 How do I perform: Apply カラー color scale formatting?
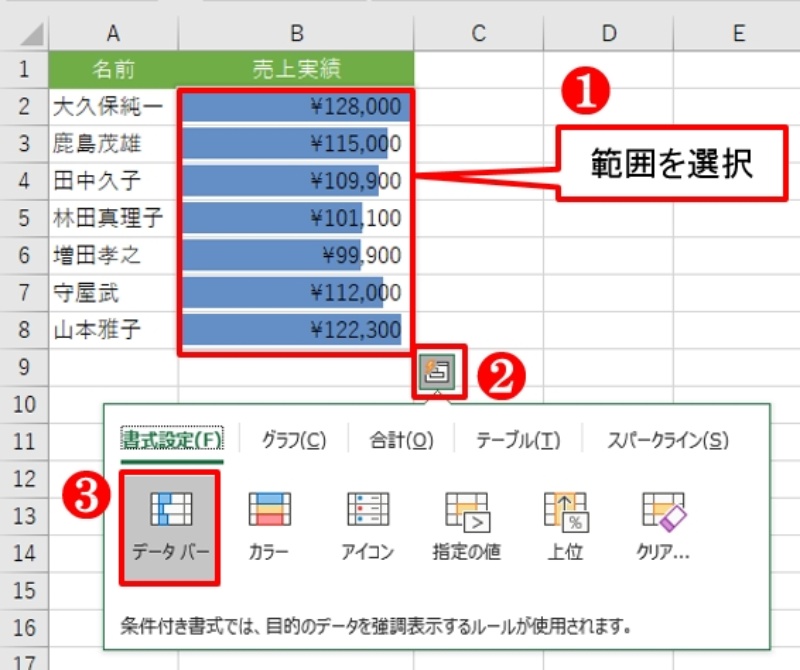269,526
